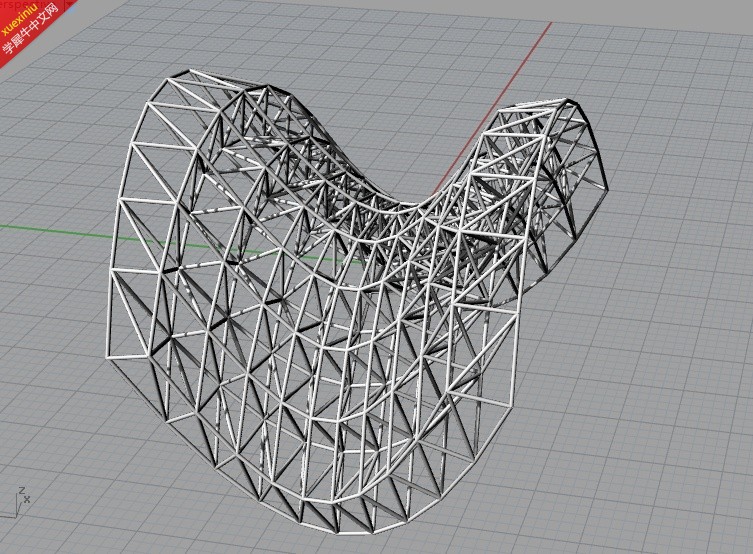Select the saddle-shaped truss frame model

357,301
